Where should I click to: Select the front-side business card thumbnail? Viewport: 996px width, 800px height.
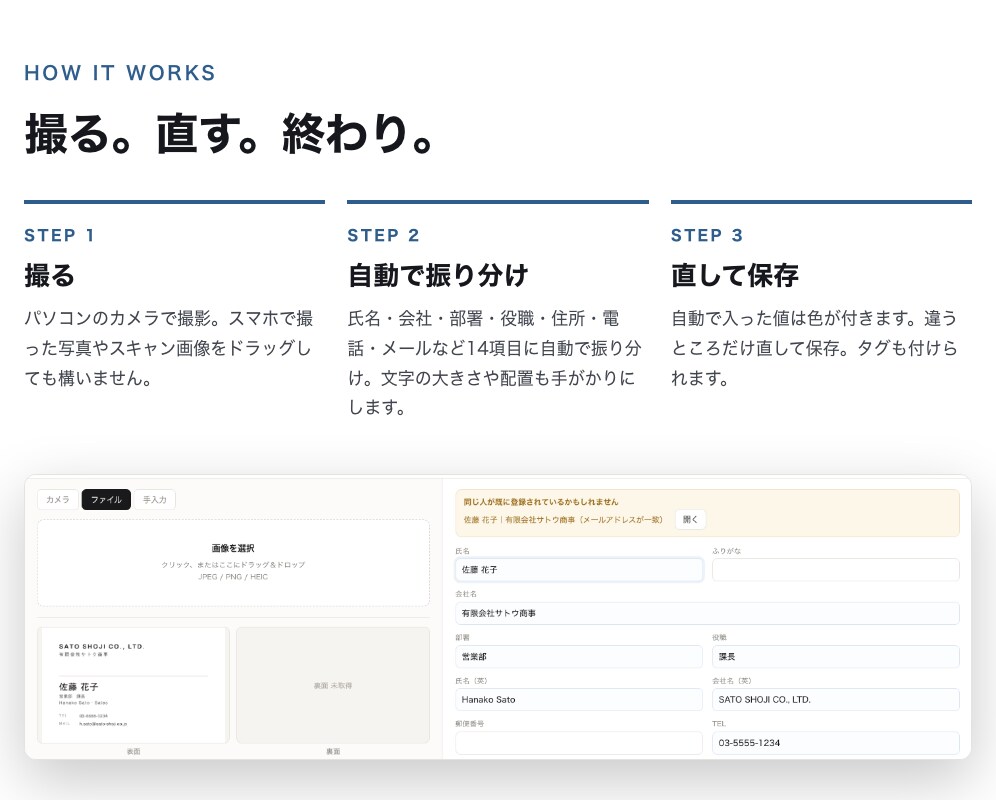click(133, 685)
